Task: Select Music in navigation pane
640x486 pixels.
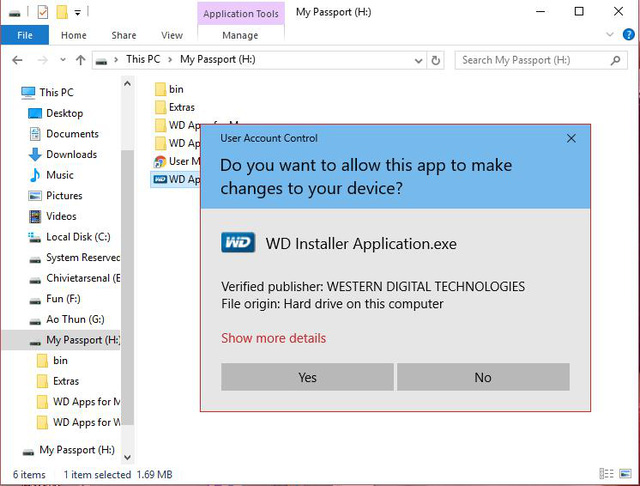Action: click(51, 175)
